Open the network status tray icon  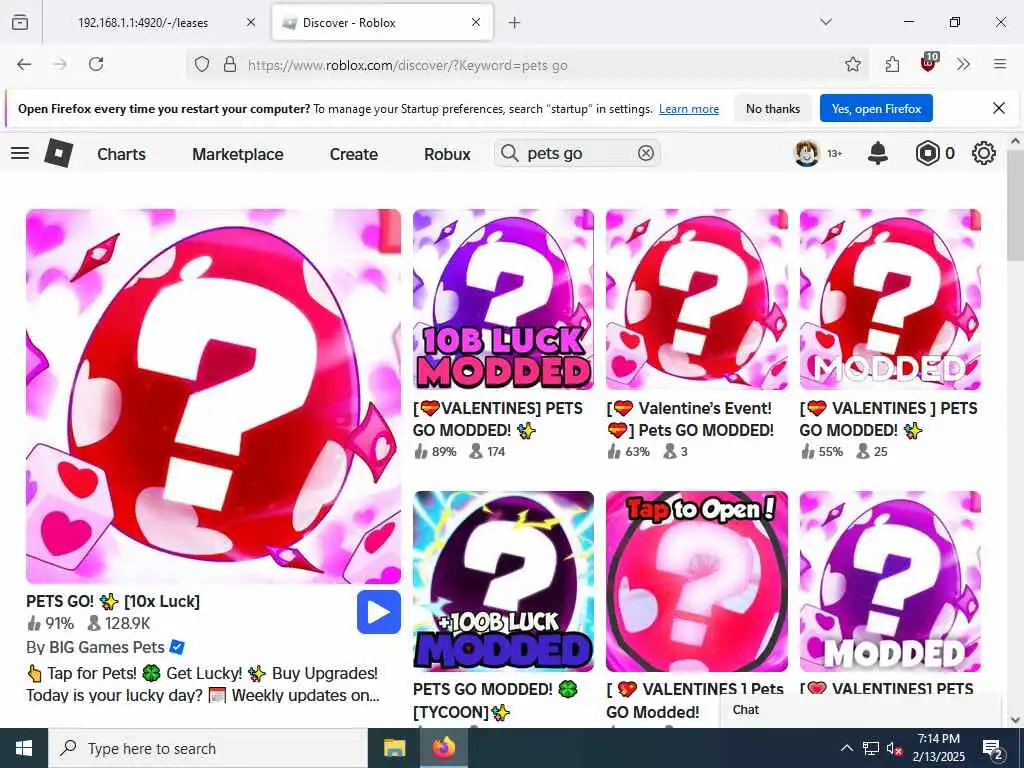click(x=871, y=748)
